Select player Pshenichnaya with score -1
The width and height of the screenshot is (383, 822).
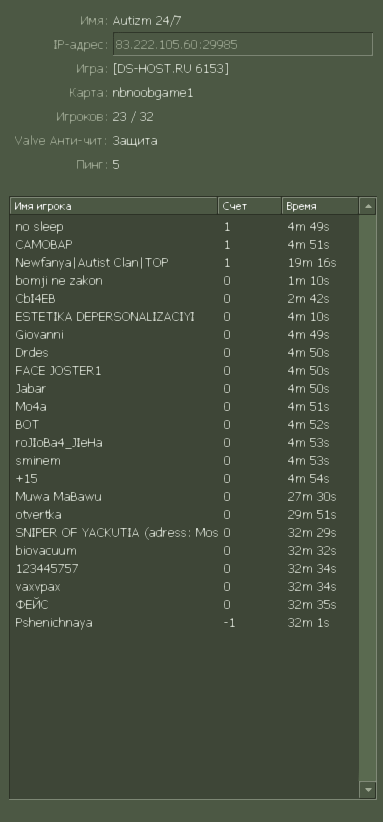(184, 623)
